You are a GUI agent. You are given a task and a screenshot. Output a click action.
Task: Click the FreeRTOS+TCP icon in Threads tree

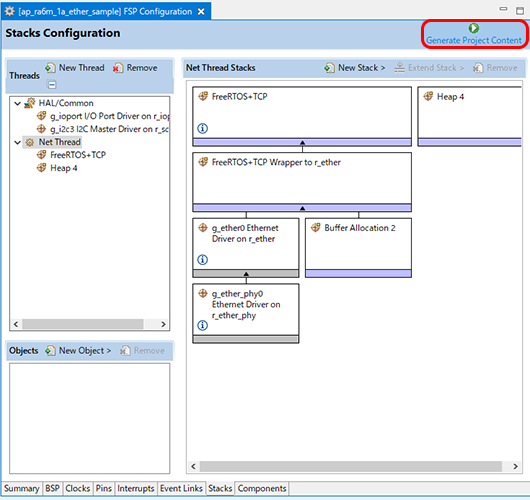[x=41, y=155]
